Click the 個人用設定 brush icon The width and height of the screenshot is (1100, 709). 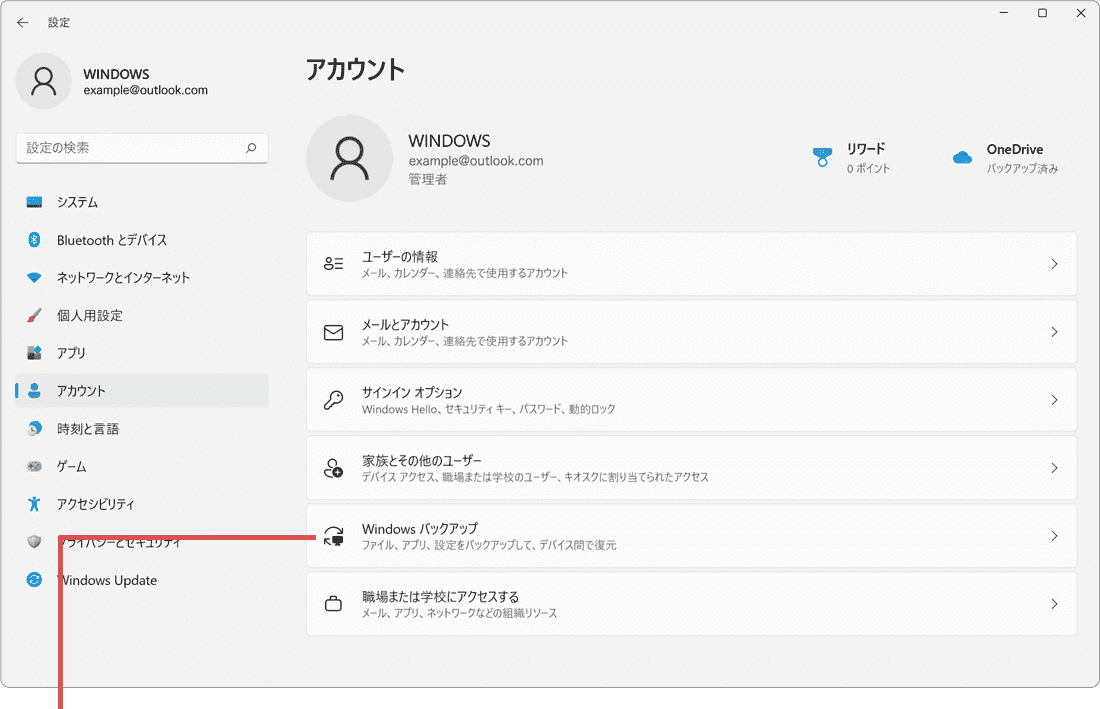point(34,315)
